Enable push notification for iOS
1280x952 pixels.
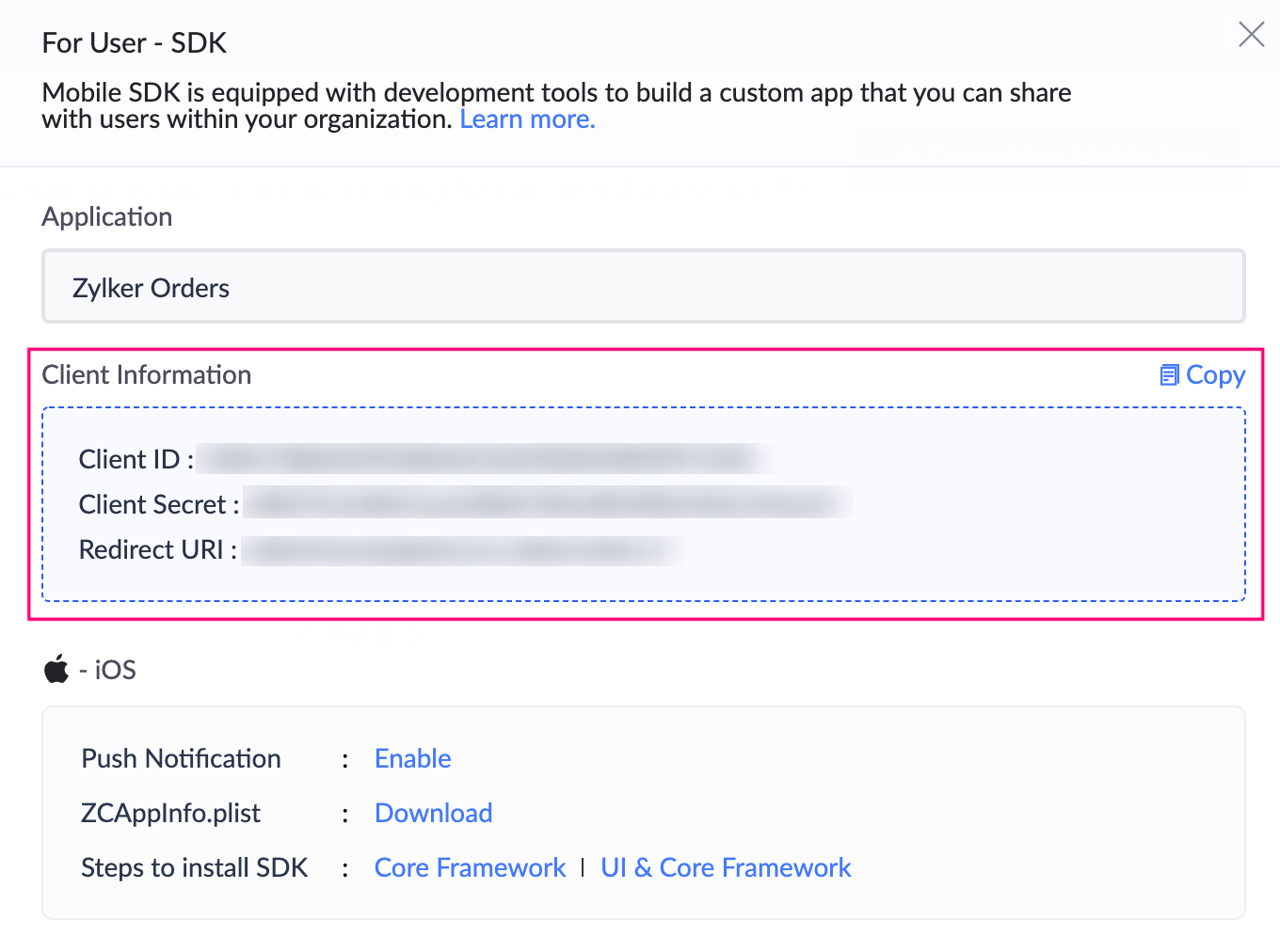pyautogui.click(x=413, y=758)
